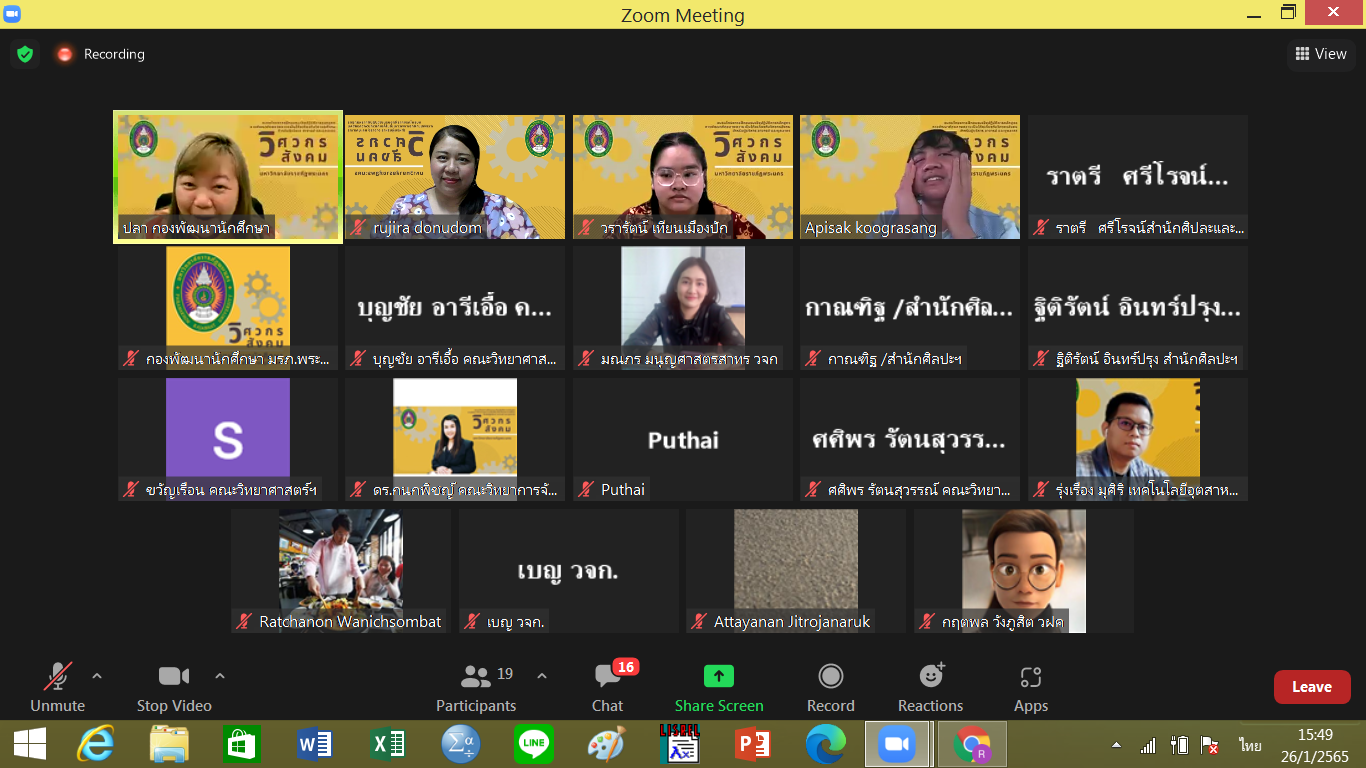Open Microsoft Word from taskbar
Image resolution: width=1366 pixels, height=768 pixels.
coord(315,744)
